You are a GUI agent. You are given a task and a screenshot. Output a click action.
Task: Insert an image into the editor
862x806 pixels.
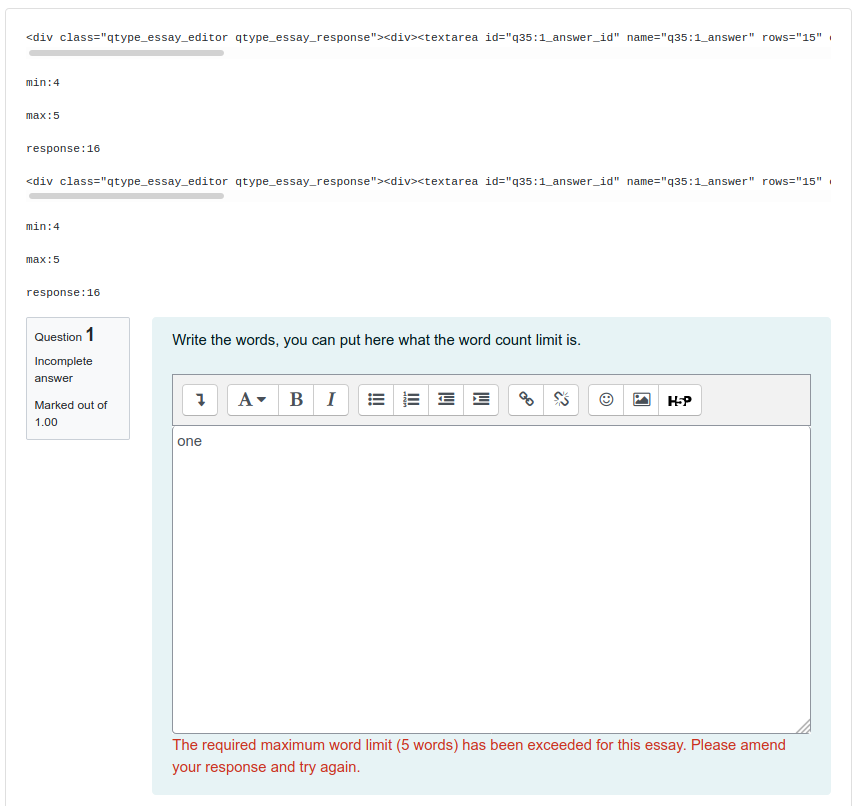coord(641,400)
